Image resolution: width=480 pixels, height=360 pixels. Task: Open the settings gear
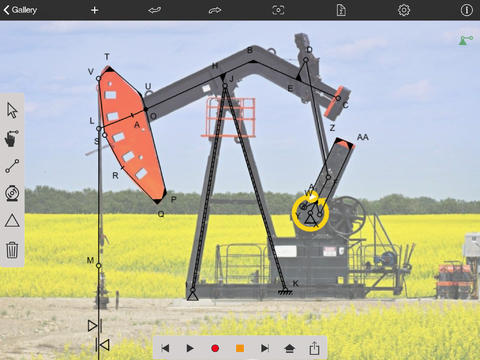click(x=404, y=10)
